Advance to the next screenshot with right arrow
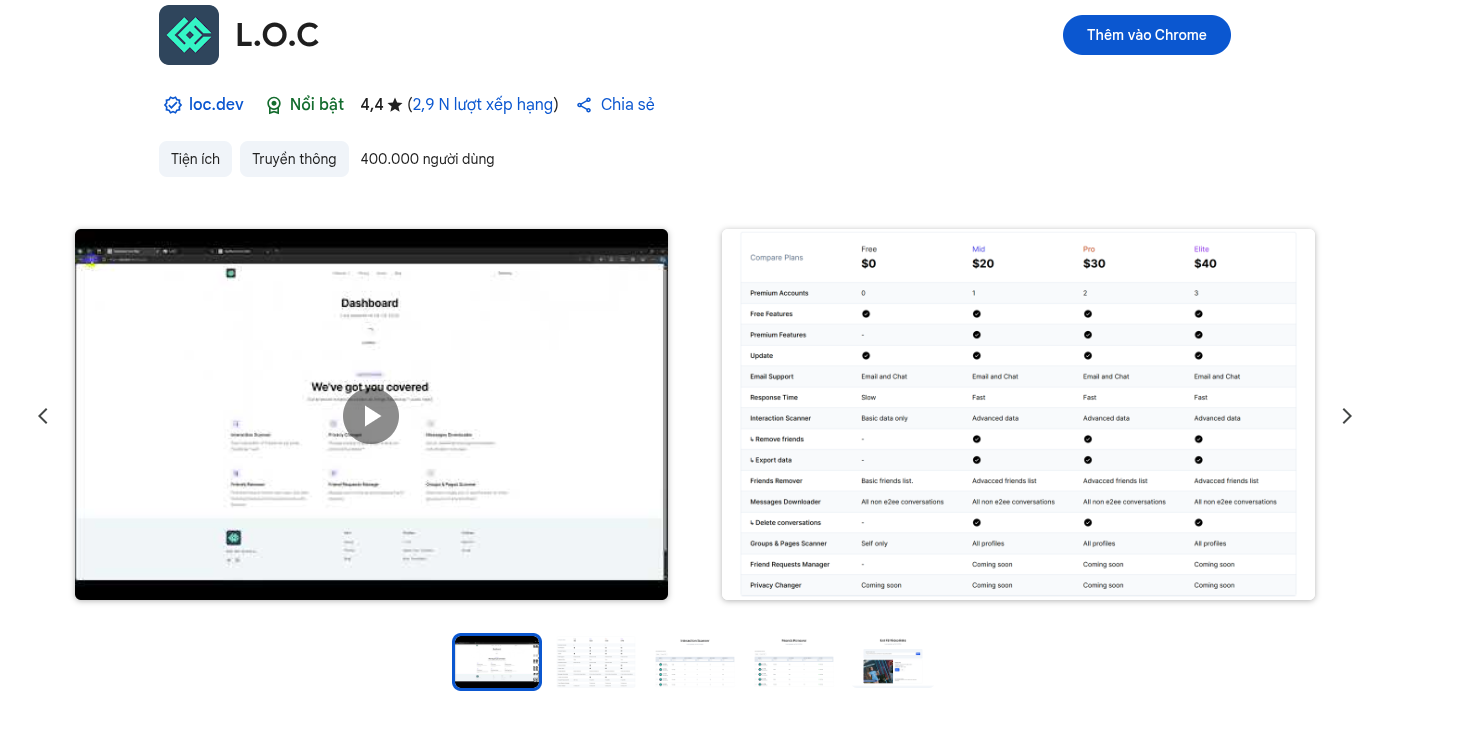1459x732 pixels. click(x=1347, y=416)
